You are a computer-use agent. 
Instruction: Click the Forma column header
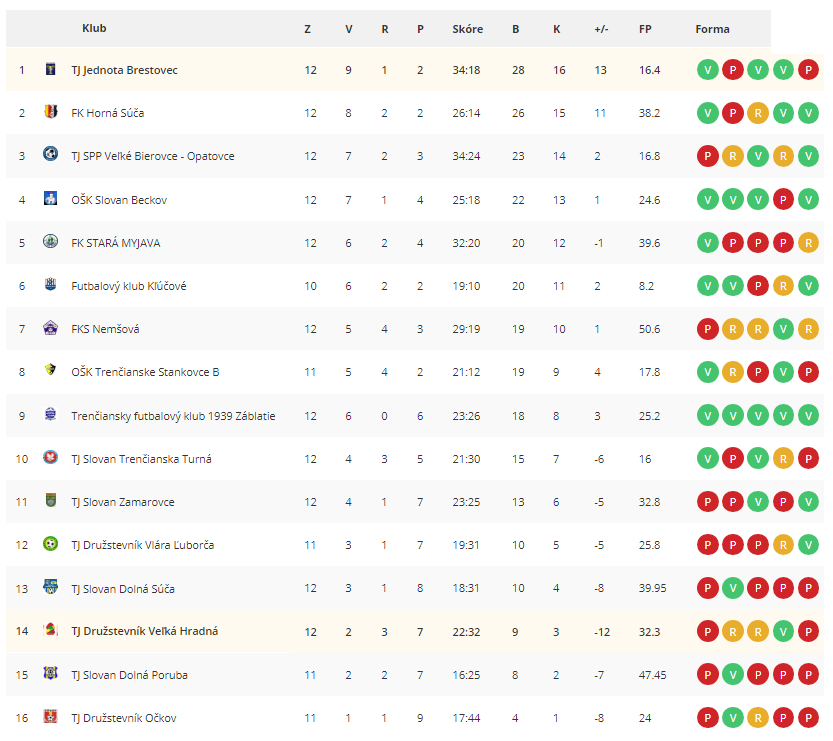tap(712, 29)
